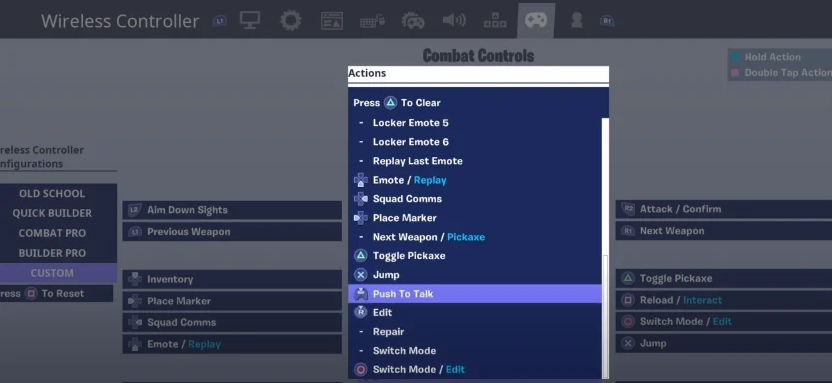Open the right-side Toggle Pickaxe binding slot

click(724, 278)
